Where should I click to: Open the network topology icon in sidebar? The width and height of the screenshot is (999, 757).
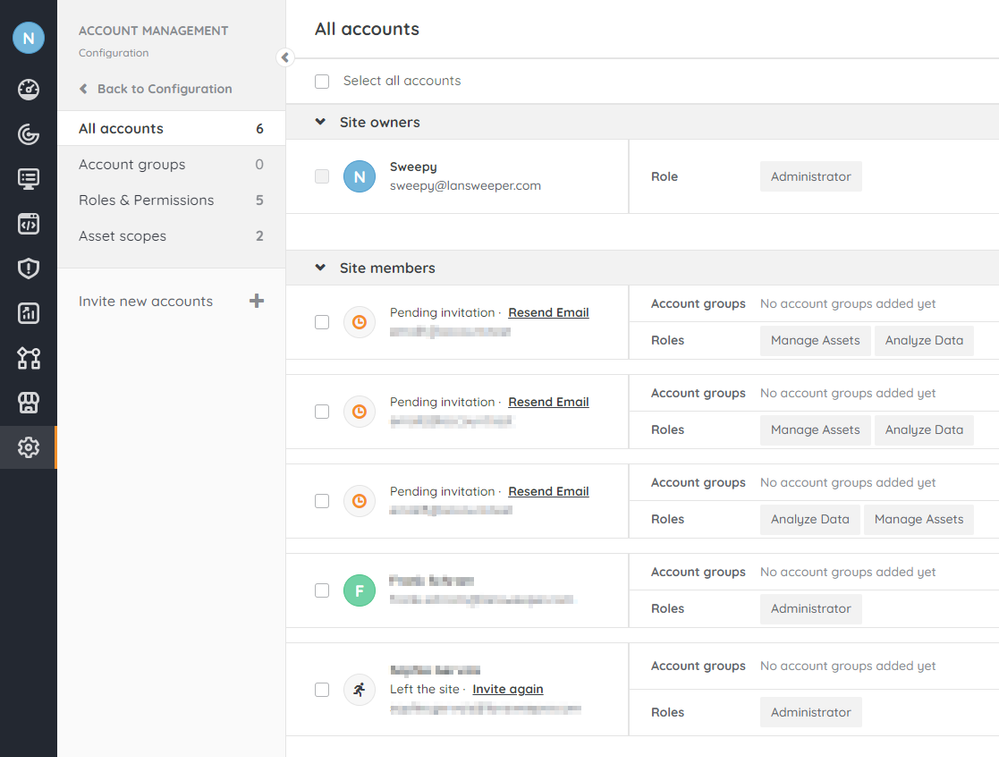(28, 358)
